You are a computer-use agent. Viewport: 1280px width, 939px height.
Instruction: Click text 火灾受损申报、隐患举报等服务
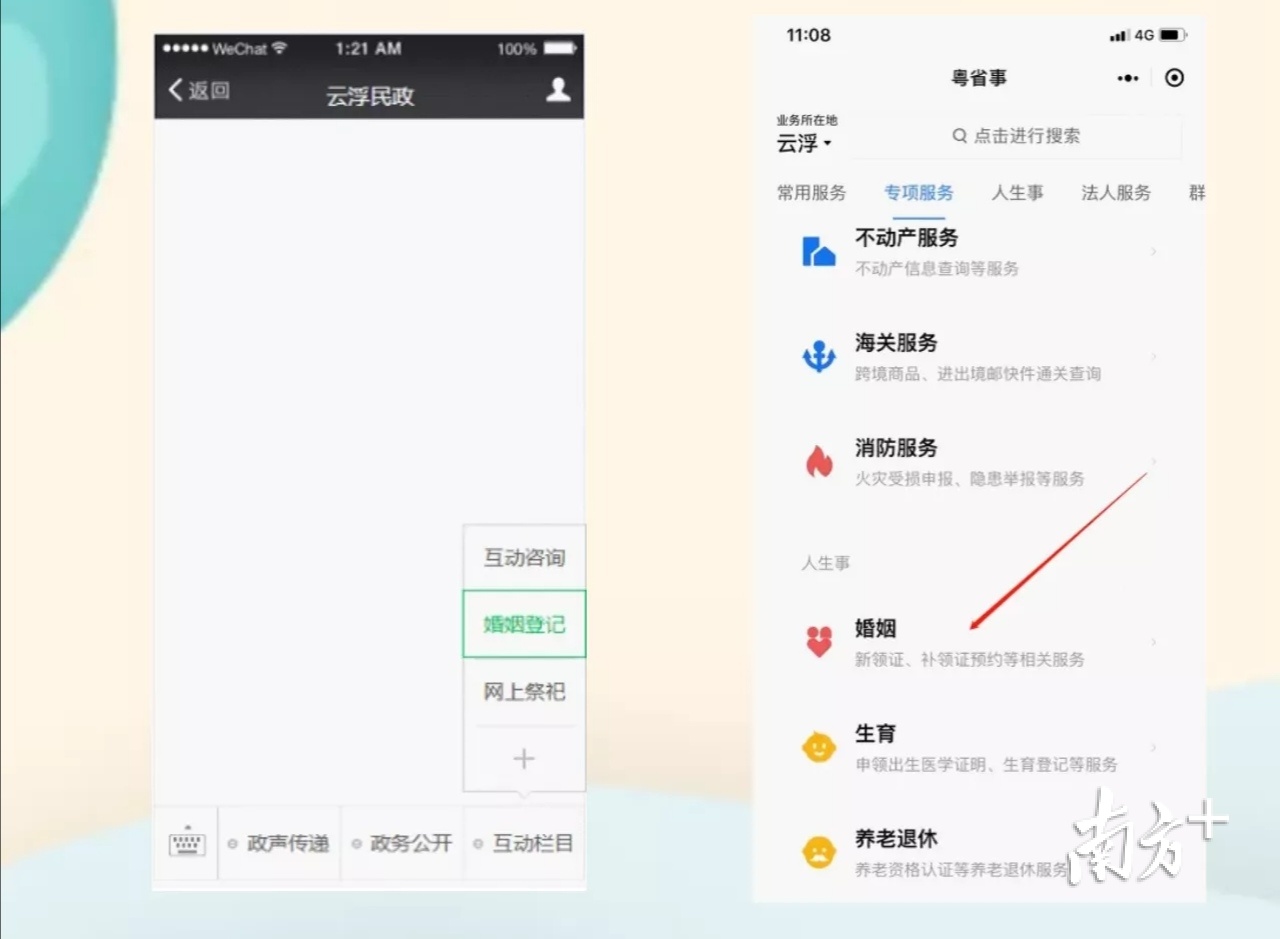pos(970,479)
